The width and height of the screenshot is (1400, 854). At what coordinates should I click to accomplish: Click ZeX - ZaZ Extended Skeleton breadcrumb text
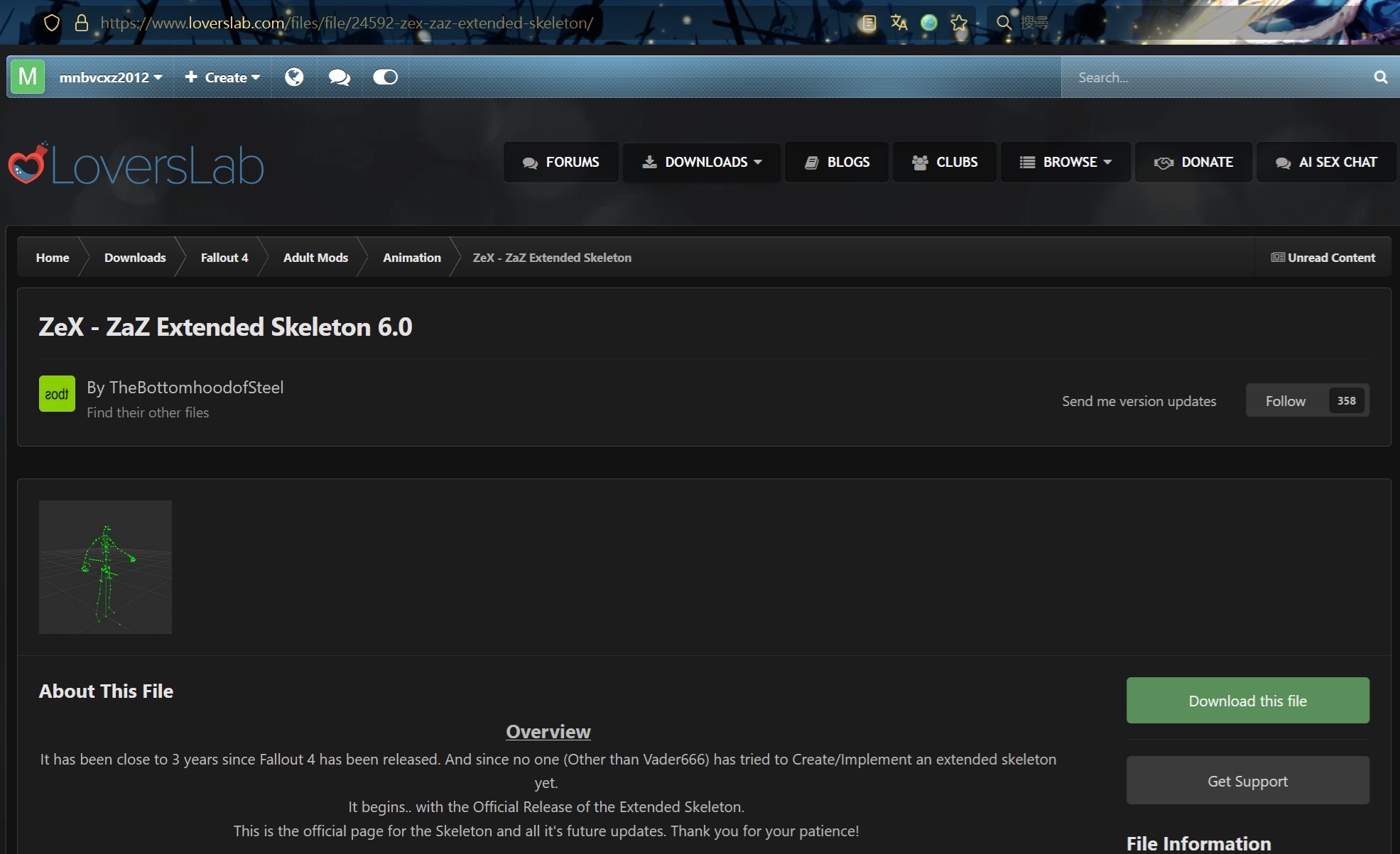(x=552, y=258)
